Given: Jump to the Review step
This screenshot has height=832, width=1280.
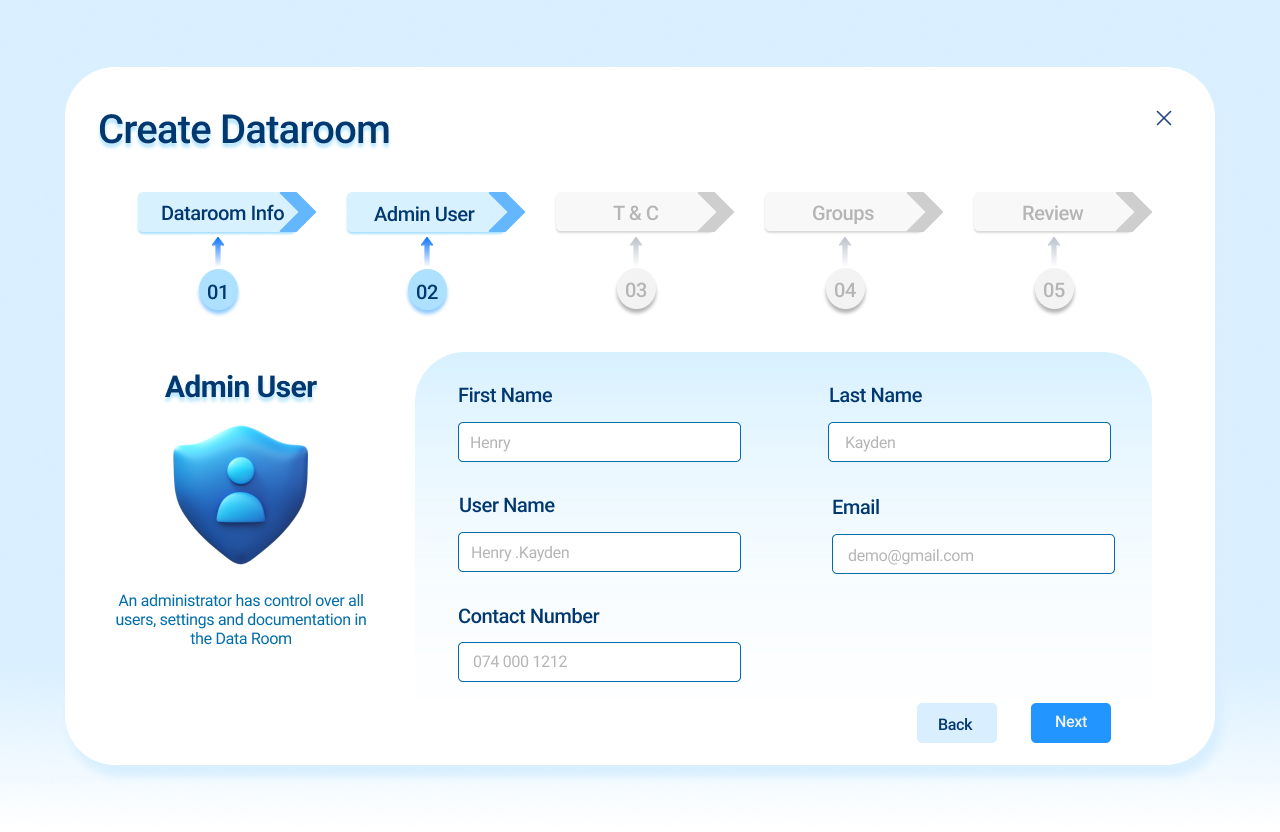Looking at the screenshot, I should click(1063, 213).
